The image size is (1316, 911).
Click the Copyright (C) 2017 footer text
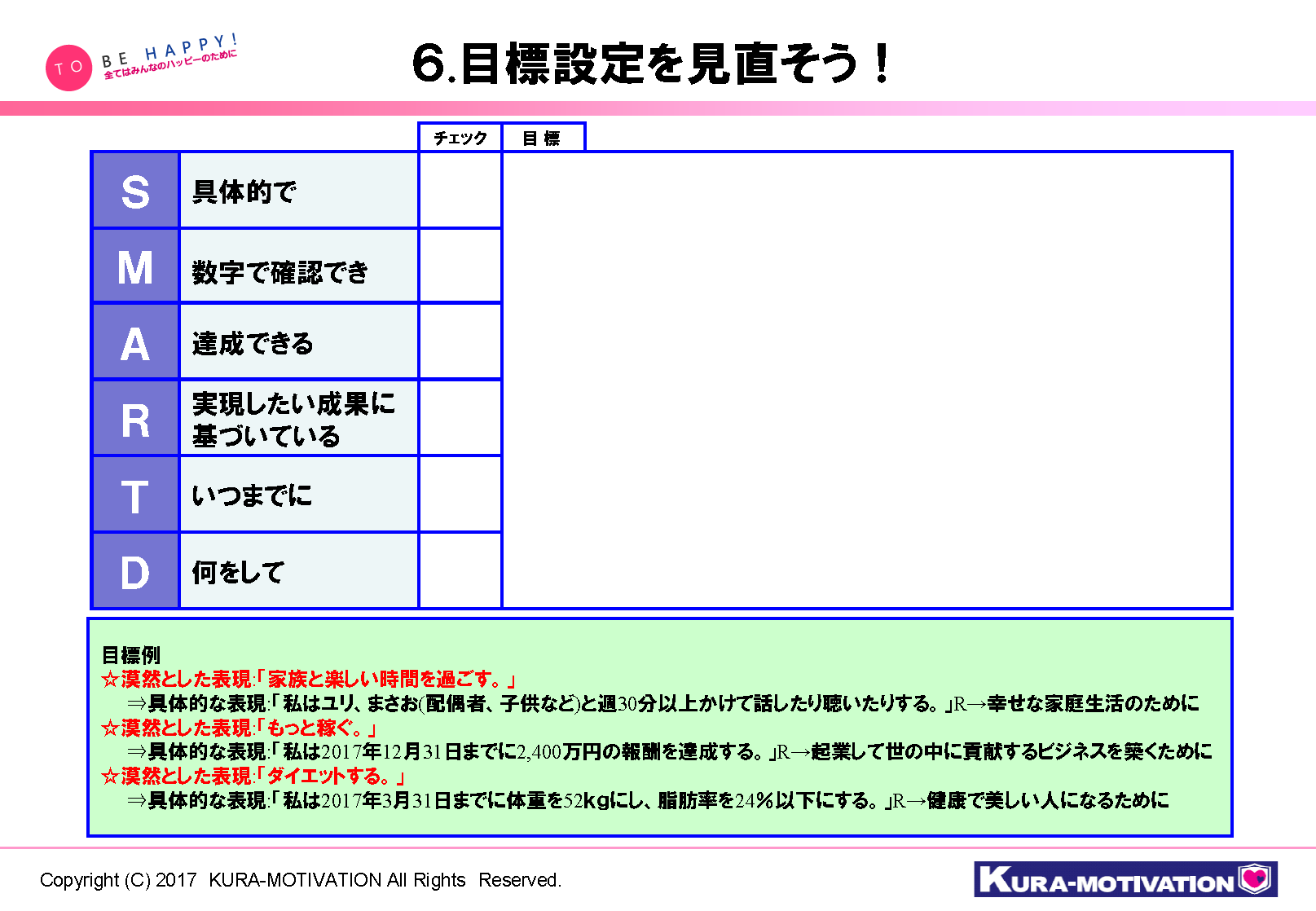tap(301, 880)
